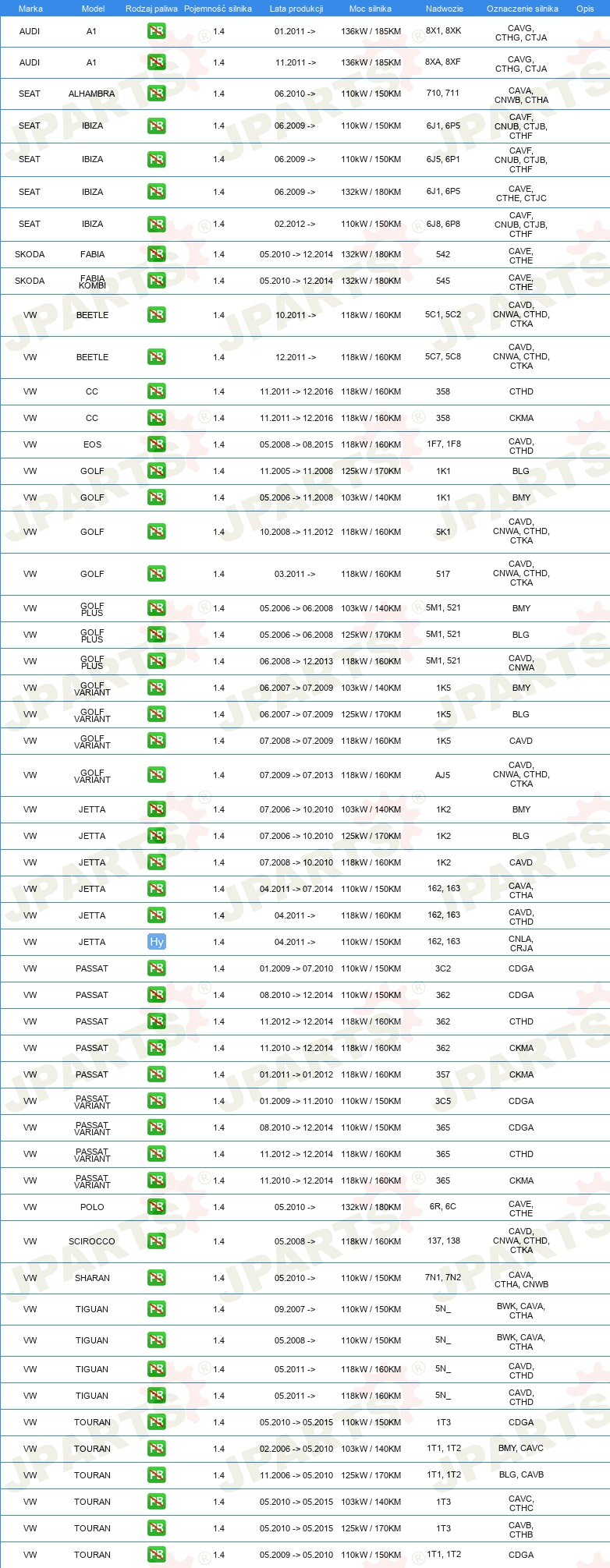Click the blue Hy hybrid icon in the JETTA row

pyautogui.click(x=156, y=942)
